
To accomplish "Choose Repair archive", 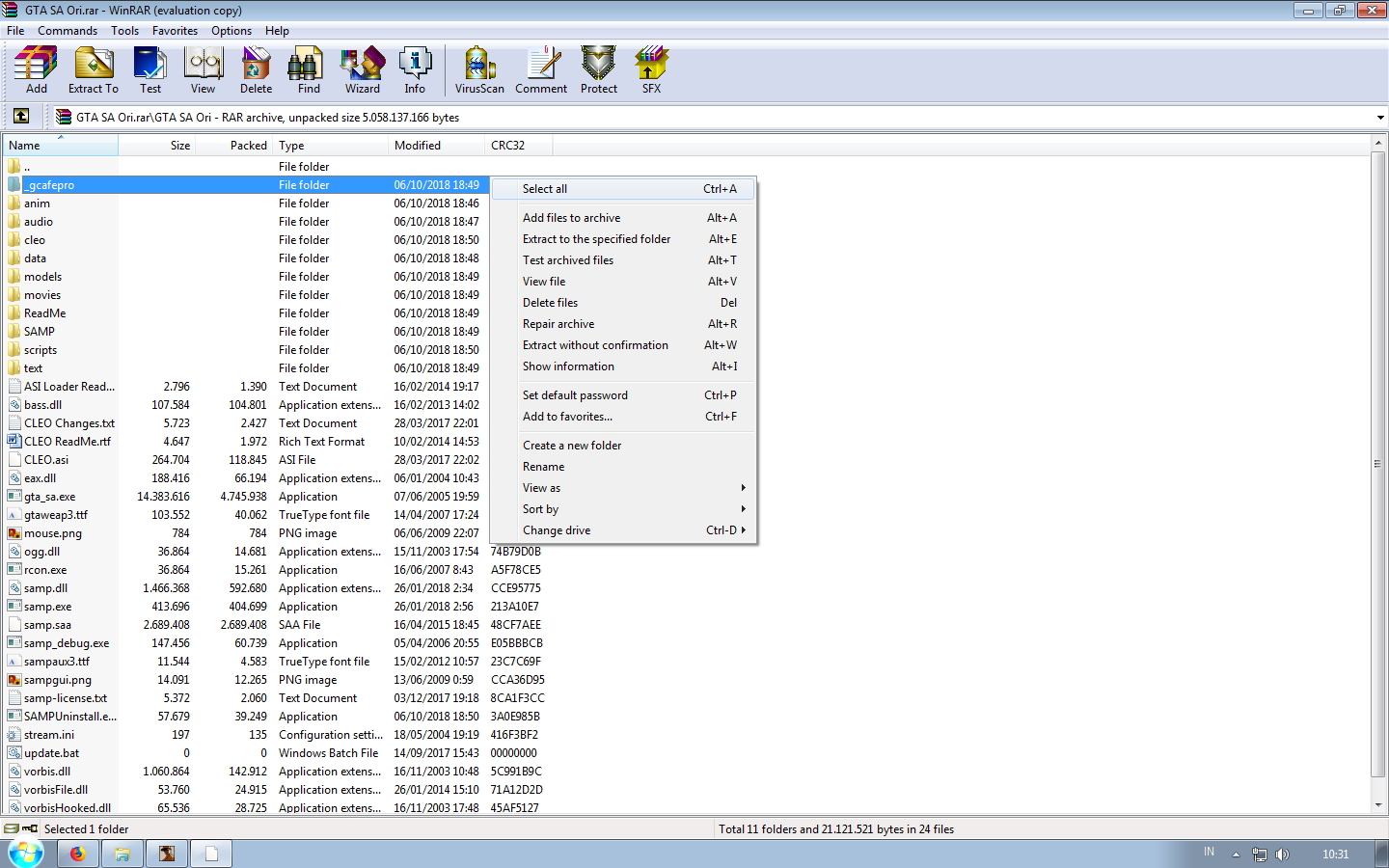I will click(623, 324).
